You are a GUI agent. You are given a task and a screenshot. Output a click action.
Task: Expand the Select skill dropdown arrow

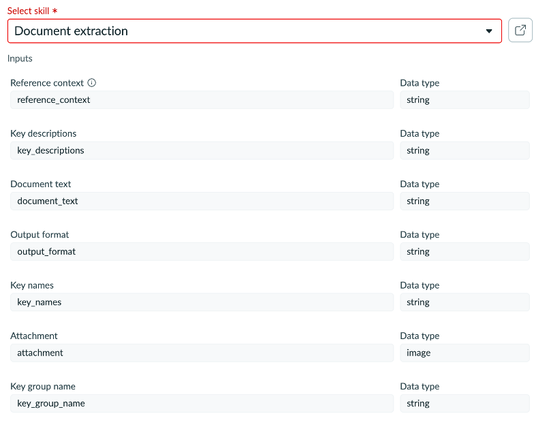point(489,31)
